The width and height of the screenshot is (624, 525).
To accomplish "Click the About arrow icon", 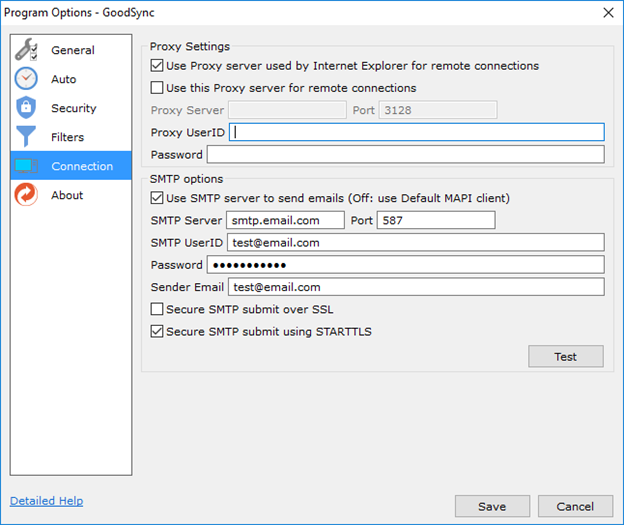I will coord(27,195).
